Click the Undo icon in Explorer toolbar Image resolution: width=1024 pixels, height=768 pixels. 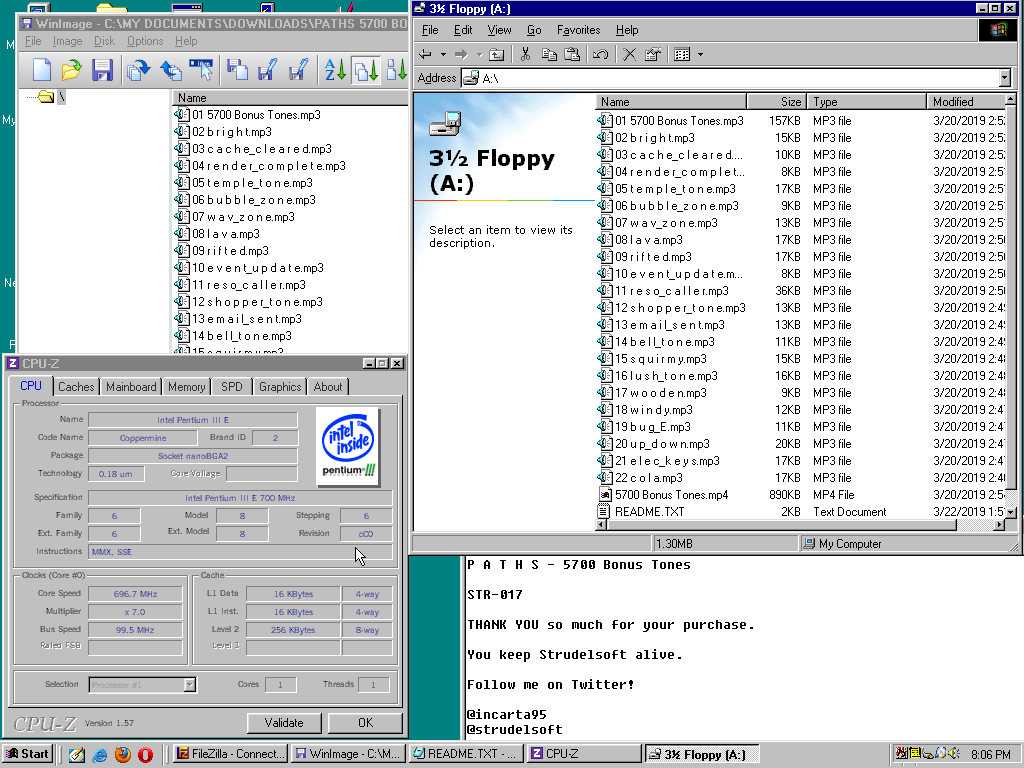tap(600, 54)
